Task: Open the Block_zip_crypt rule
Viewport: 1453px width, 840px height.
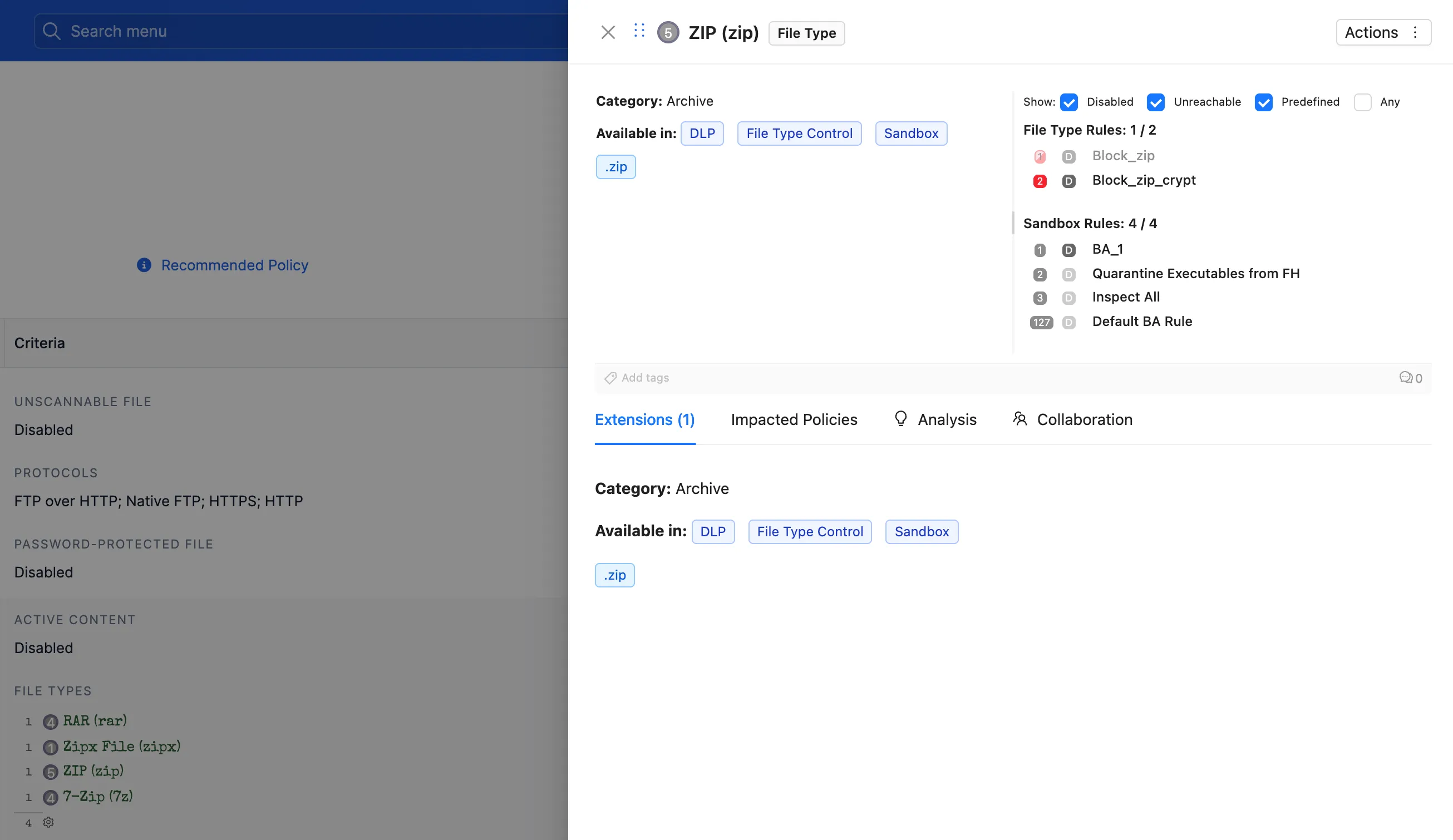Action: click(x=1144, y=180)
